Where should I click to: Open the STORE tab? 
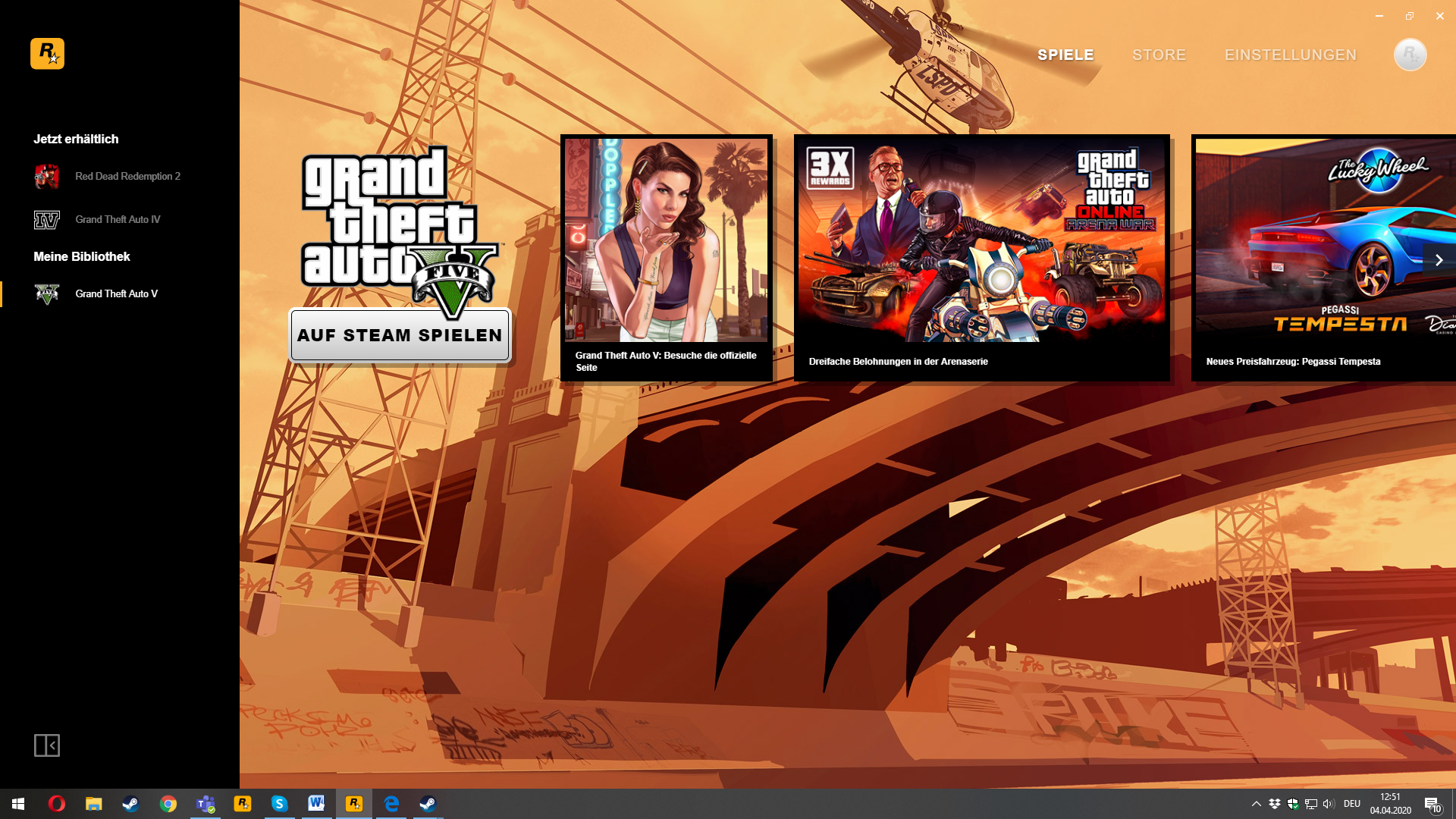pyautogui.click(x=1159, y=55)
